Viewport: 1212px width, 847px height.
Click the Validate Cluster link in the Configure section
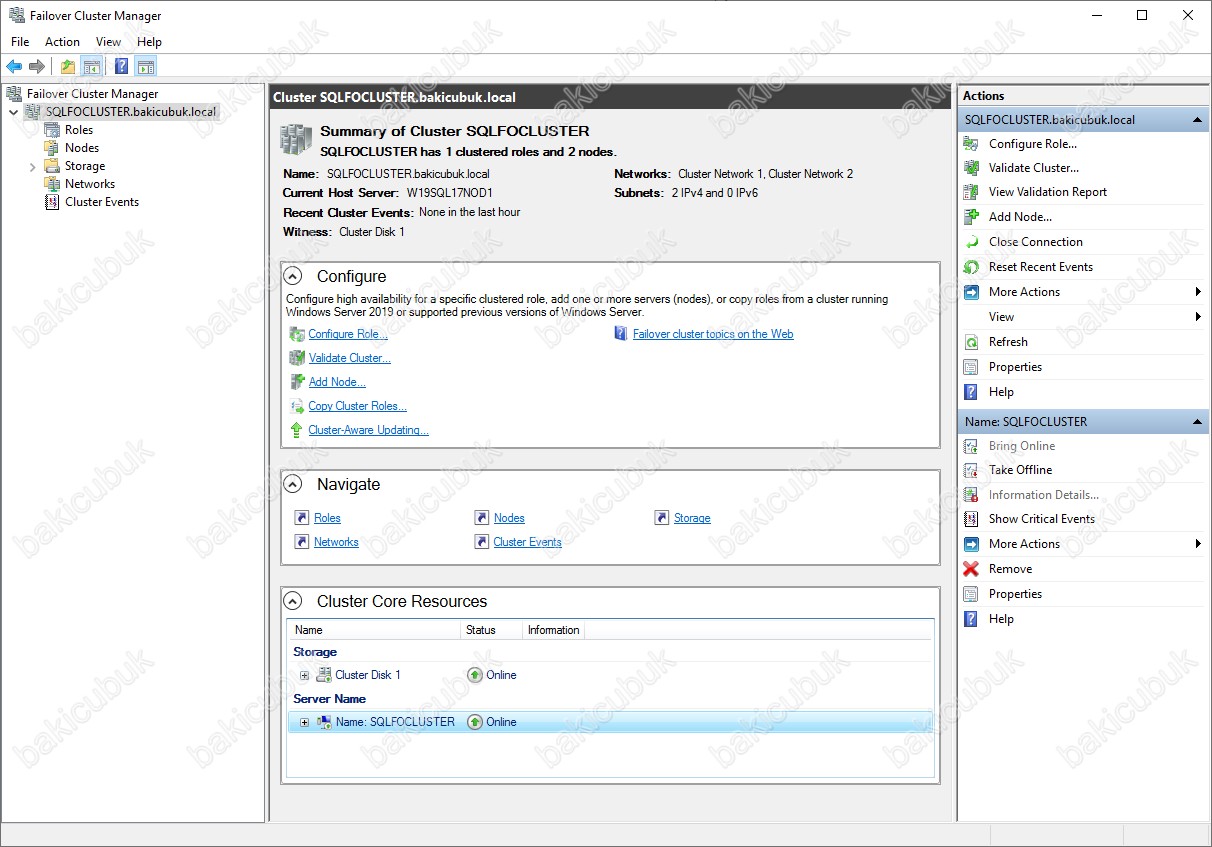coord(349,358)
